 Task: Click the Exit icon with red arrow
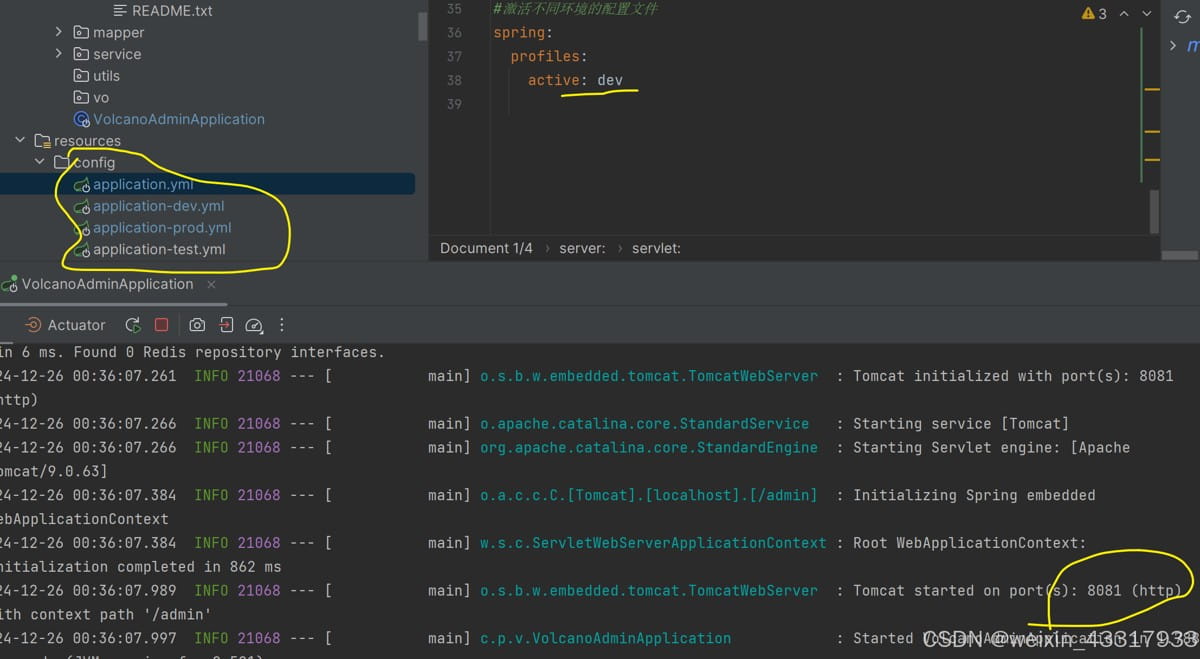pos(226,325)
